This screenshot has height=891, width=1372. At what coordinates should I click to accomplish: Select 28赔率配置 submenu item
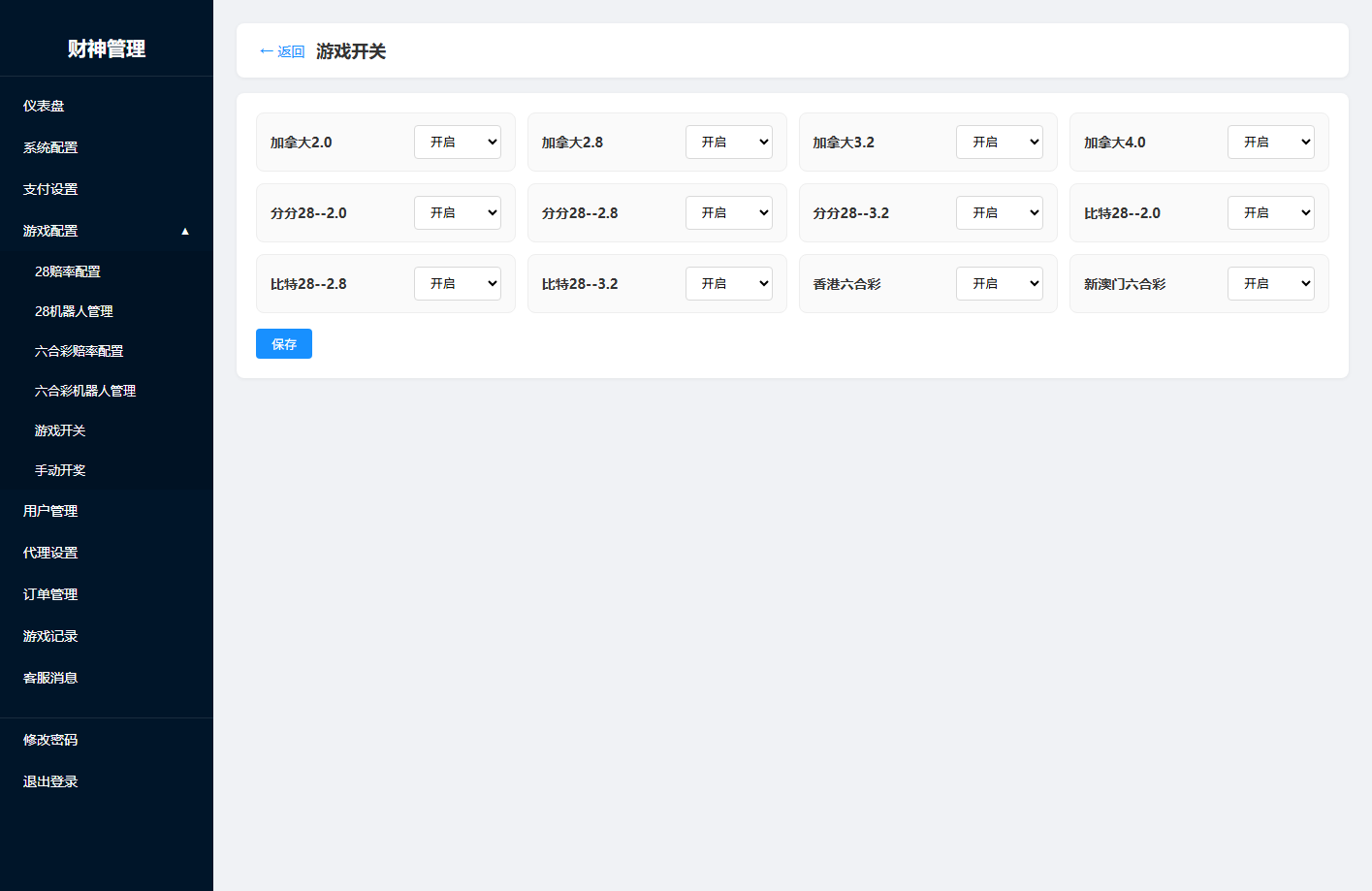(107, 271)
